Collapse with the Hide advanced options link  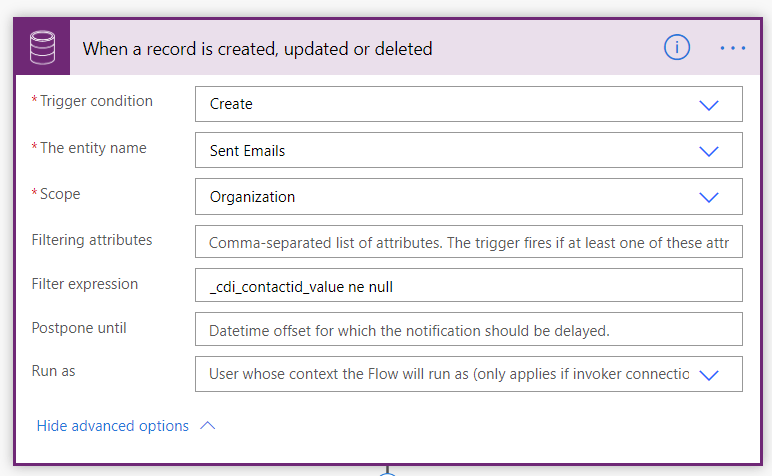point(112,426)
